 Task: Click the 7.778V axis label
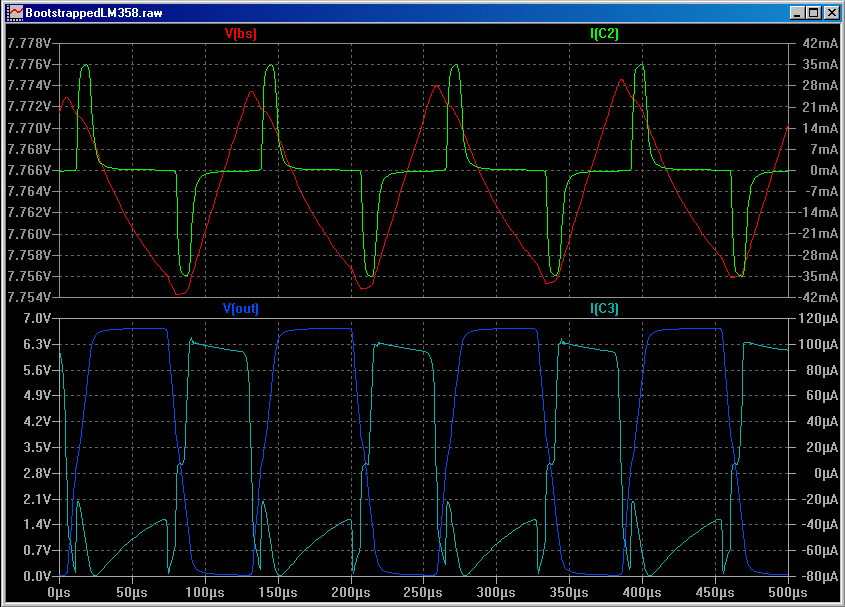point(29,43)
